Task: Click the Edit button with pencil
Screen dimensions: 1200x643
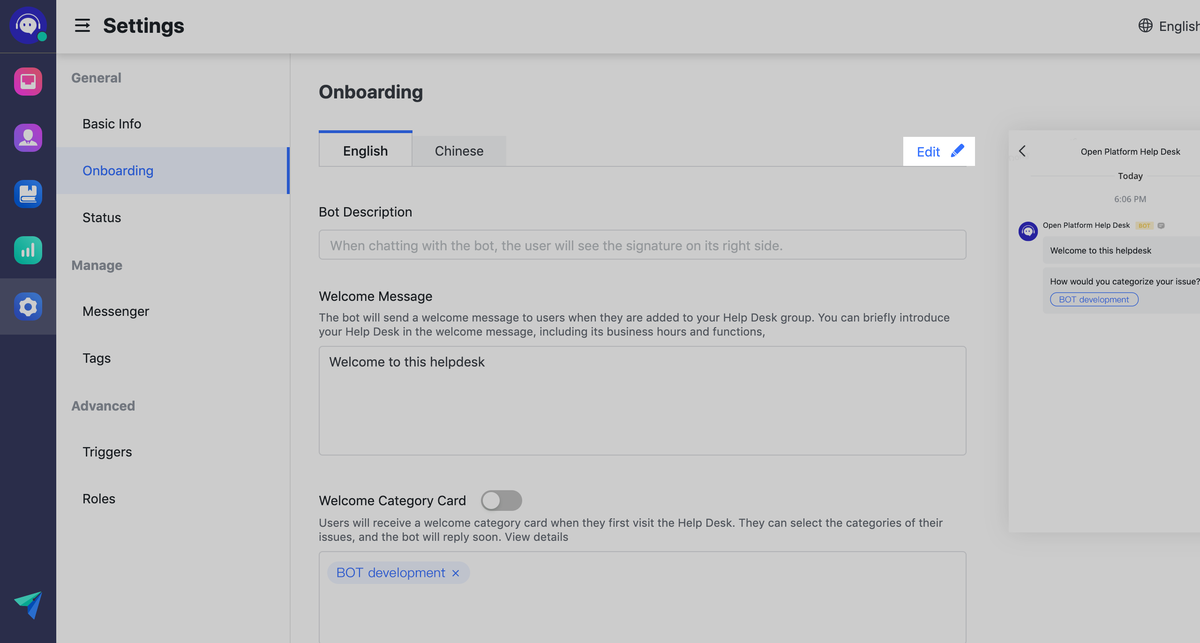Action: click(939, 151)
